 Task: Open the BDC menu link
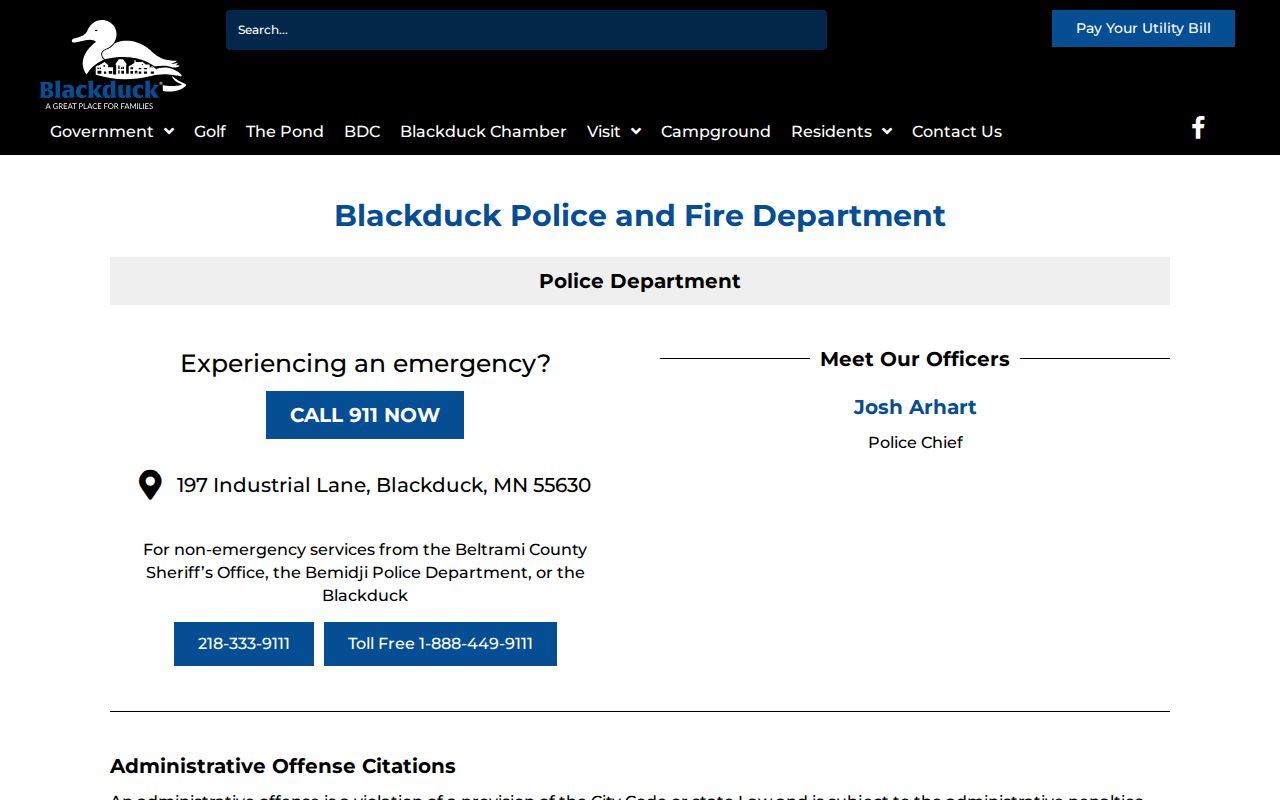click(362, 131)
